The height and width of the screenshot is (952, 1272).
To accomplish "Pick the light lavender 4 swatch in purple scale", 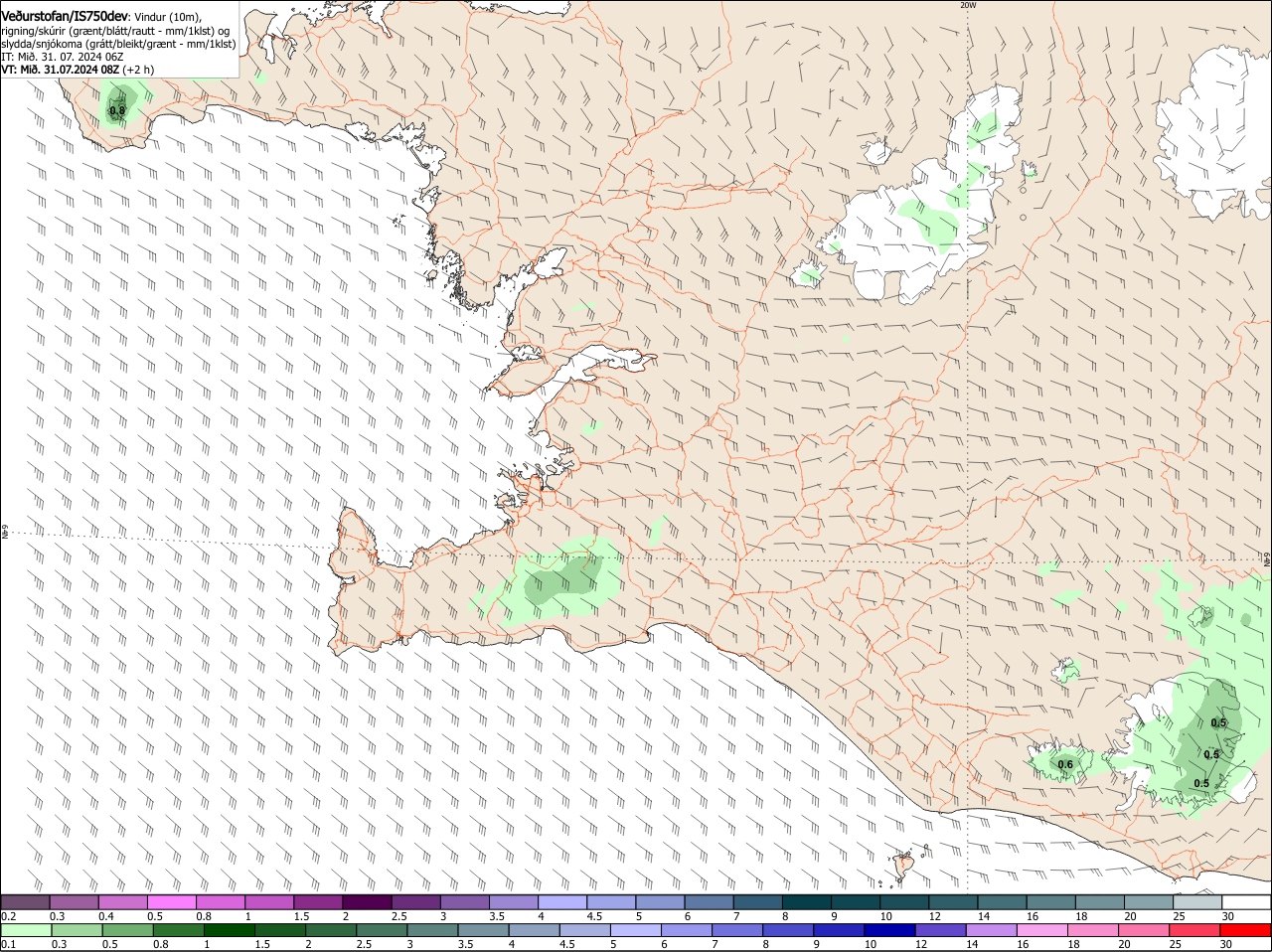I will point(560,901).
